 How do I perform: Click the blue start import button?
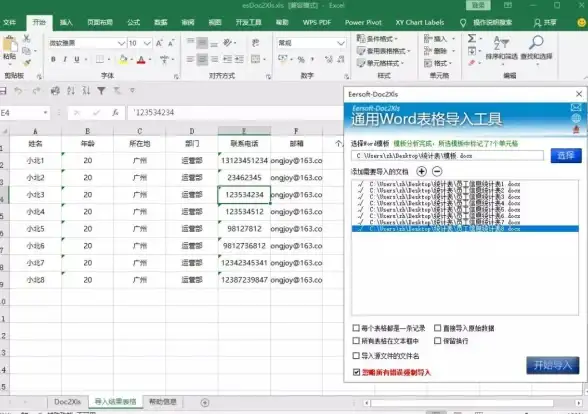click(x=552, y=365)
